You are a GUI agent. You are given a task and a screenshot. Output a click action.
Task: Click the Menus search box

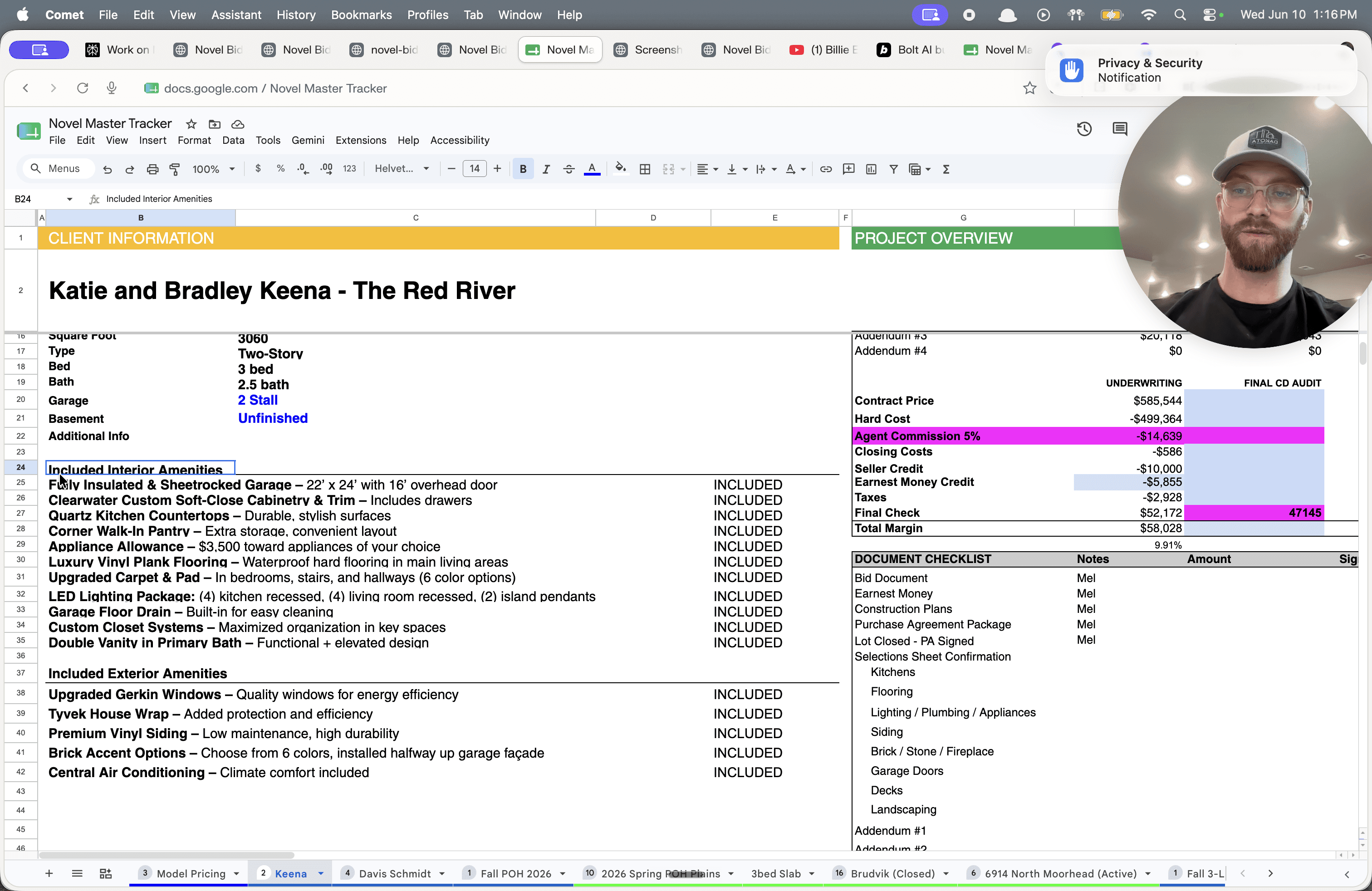(x=58, y=168)
